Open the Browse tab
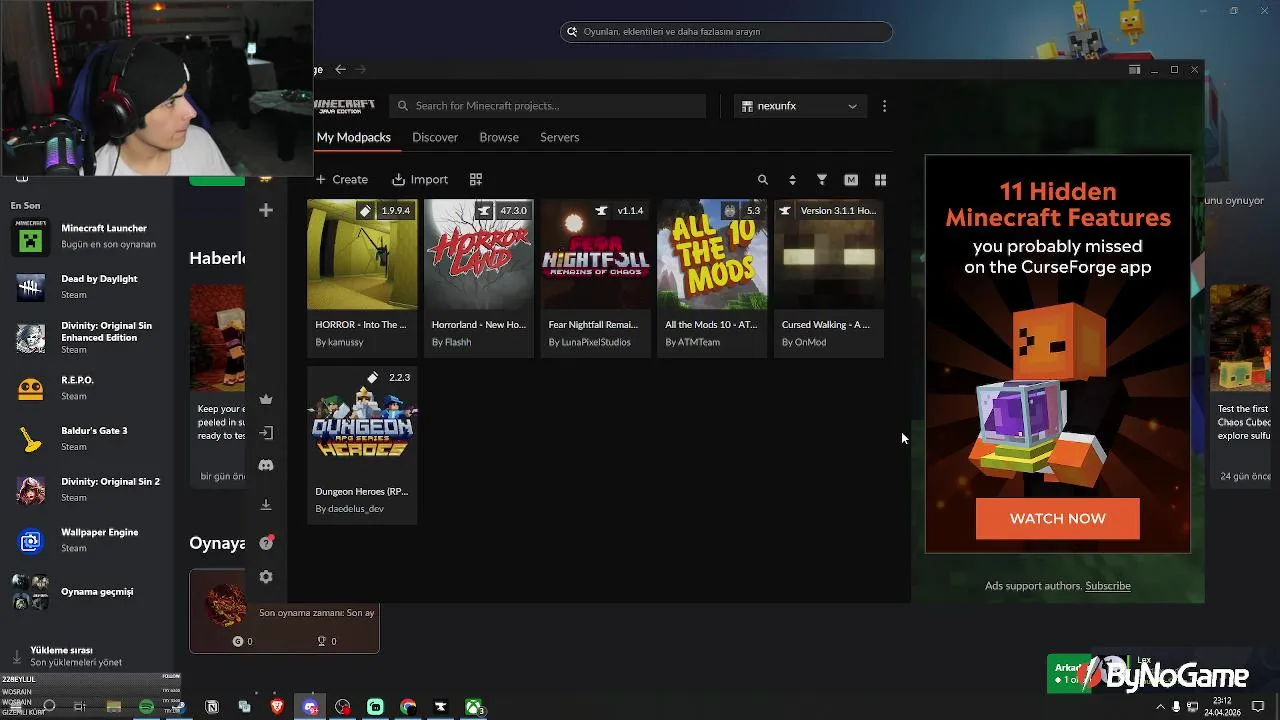Viewport: 1280px width, 720px height. click(499, 137)
